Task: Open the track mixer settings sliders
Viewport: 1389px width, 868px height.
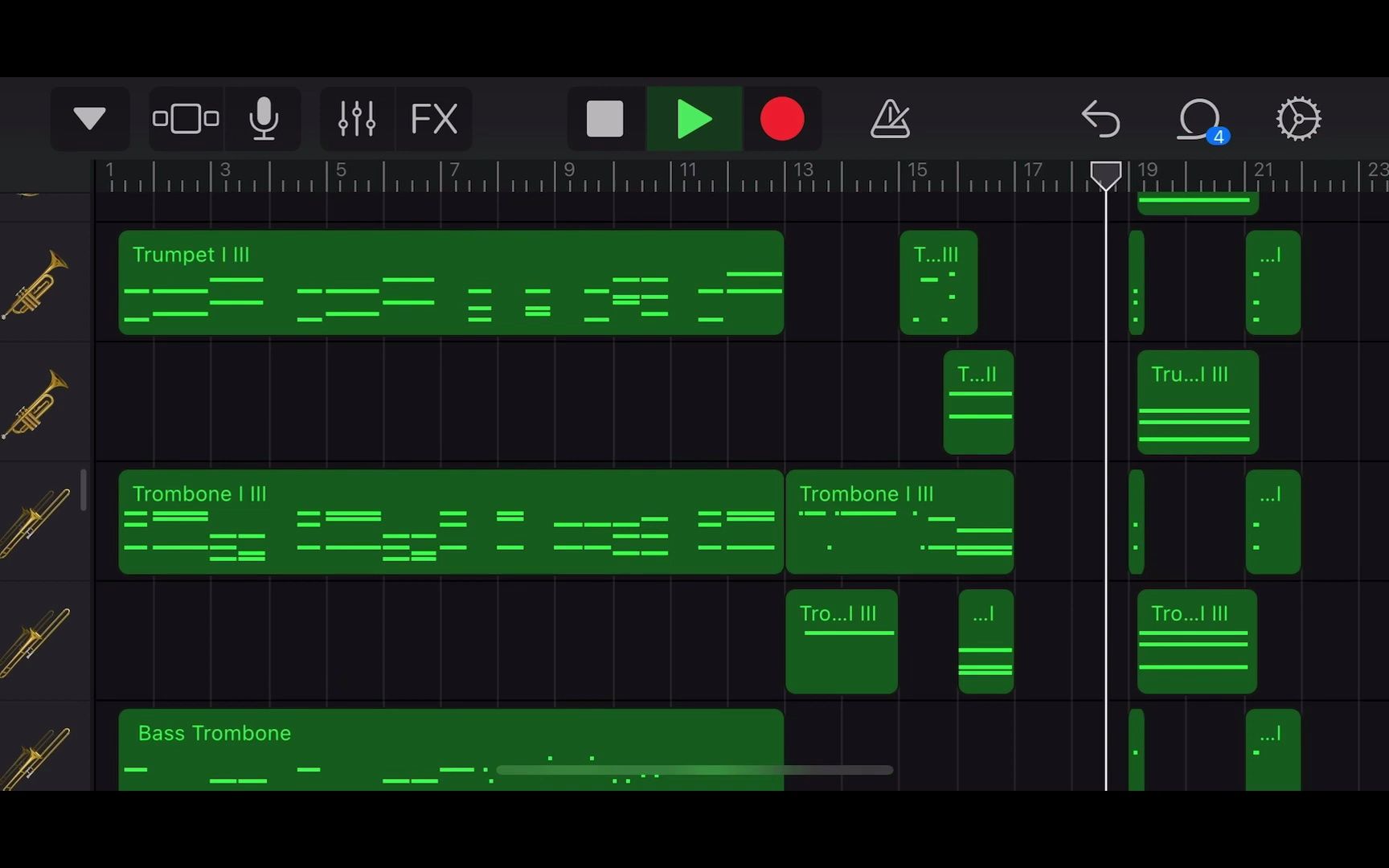Action: tap(357, 119)
